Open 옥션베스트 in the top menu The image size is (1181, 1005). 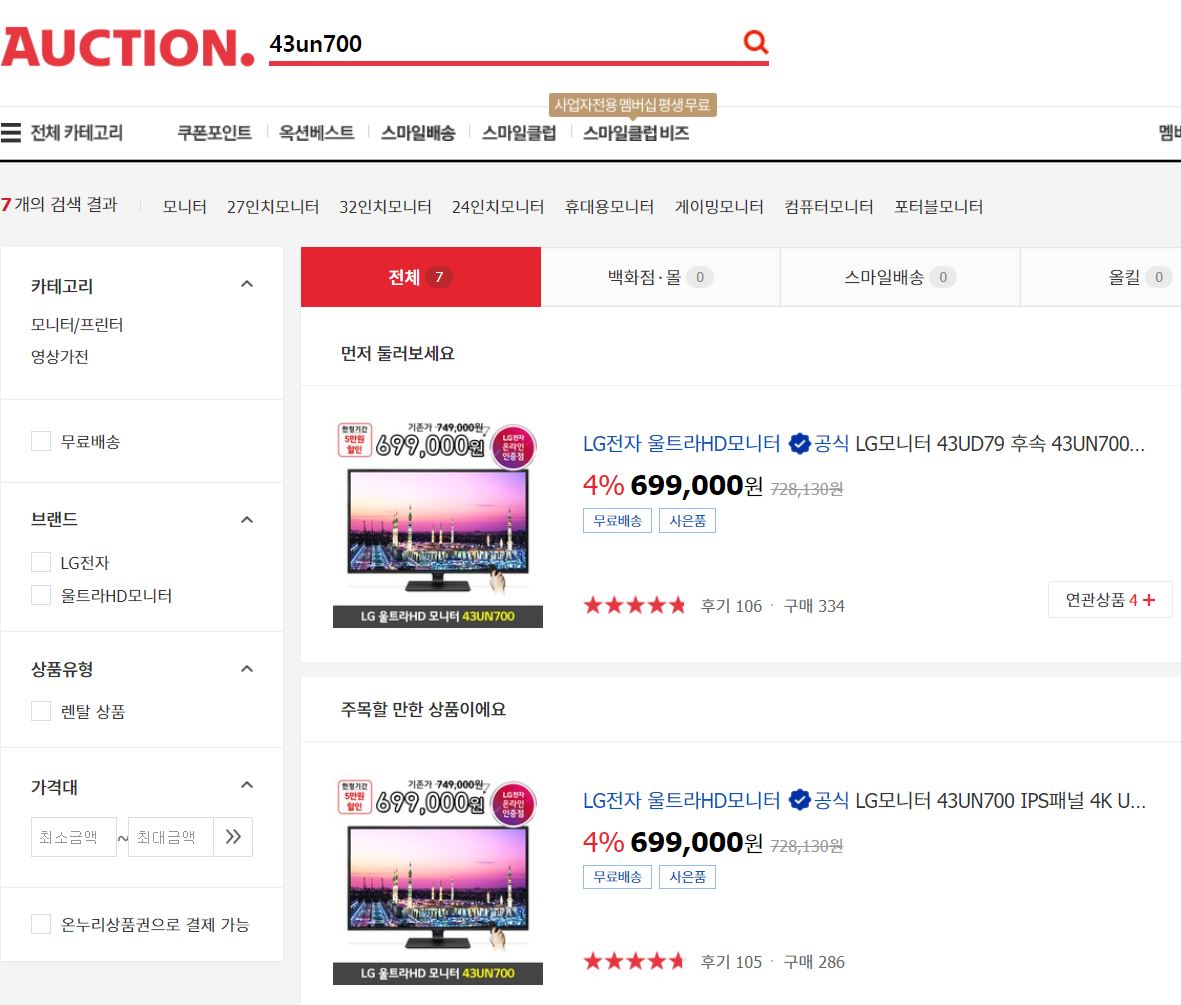click(x=316, y=133)
